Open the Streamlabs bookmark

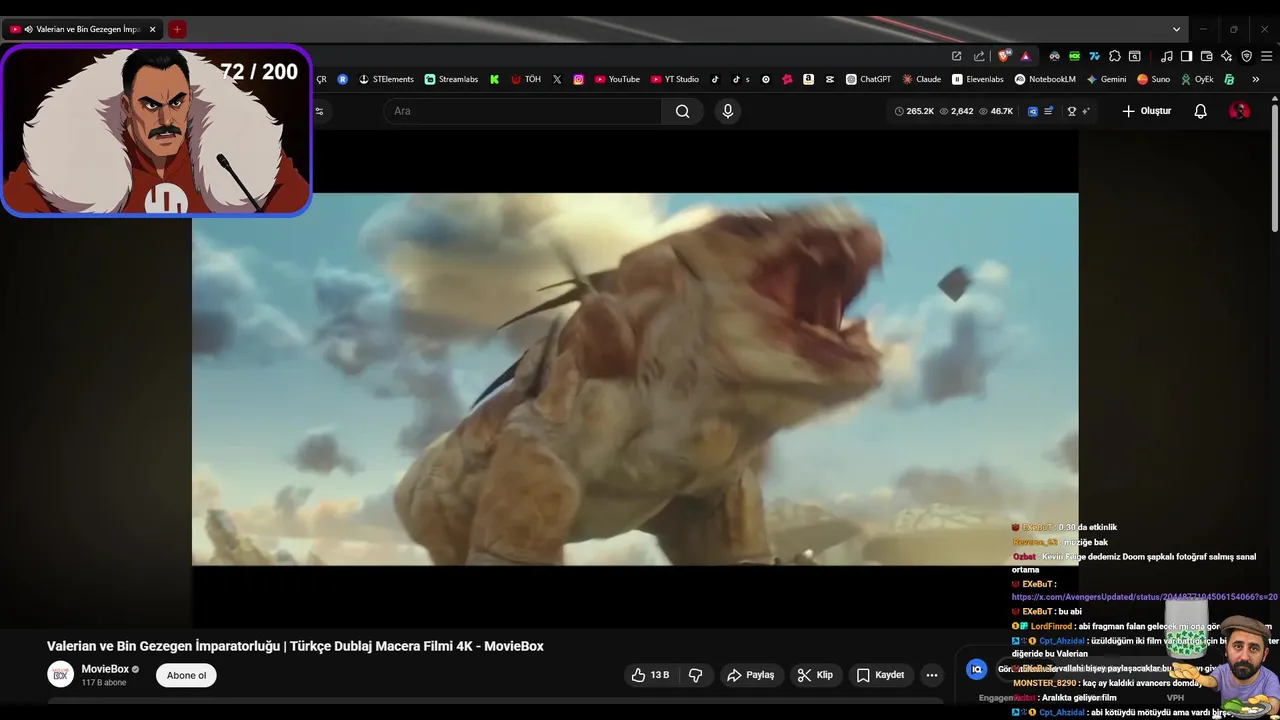point(451,79)
